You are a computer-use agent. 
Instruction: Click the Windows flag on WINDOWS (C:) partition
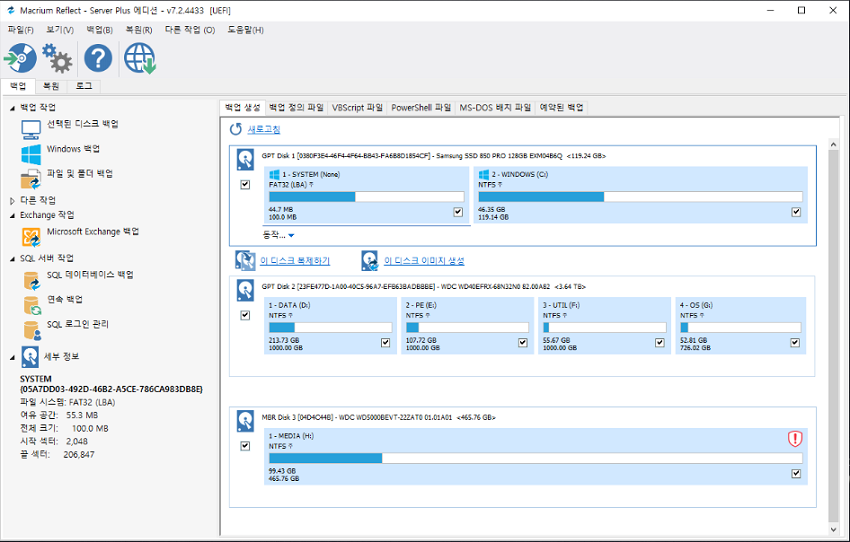click(x=484, y=175)
